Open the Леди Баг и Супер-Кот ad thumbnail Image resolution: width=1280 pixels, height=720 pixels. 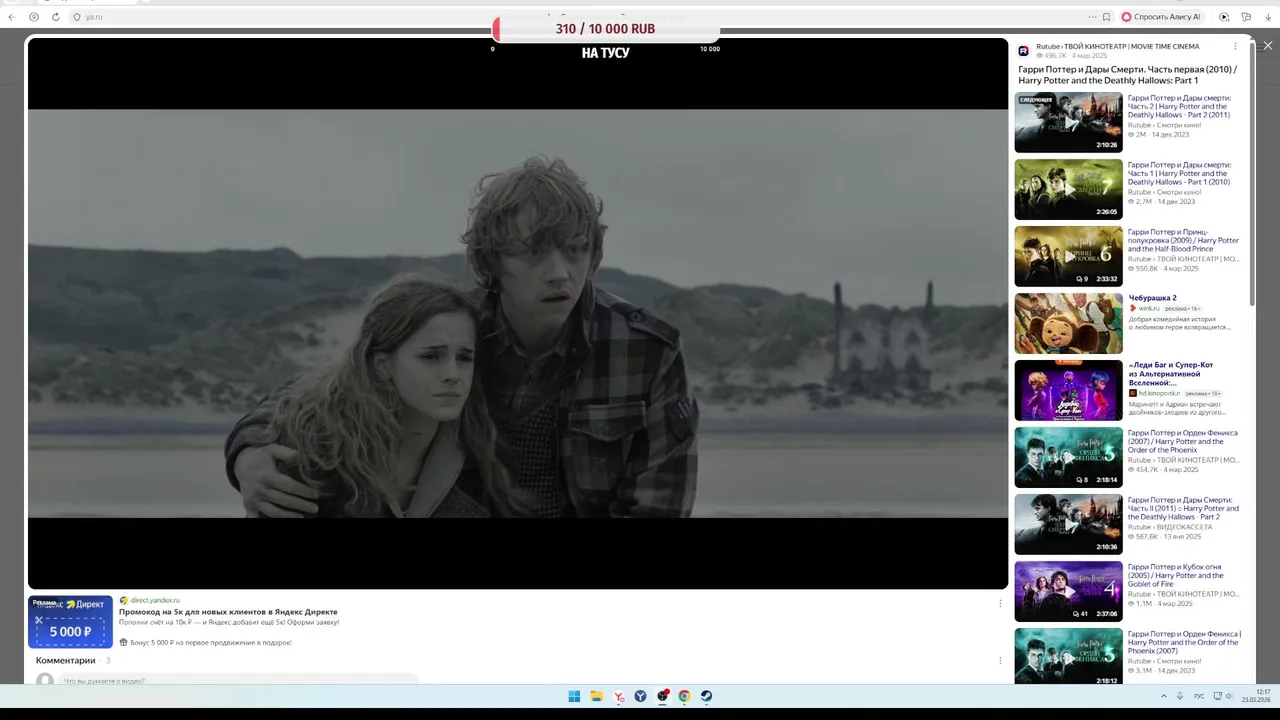click(x=1068, y=390)
